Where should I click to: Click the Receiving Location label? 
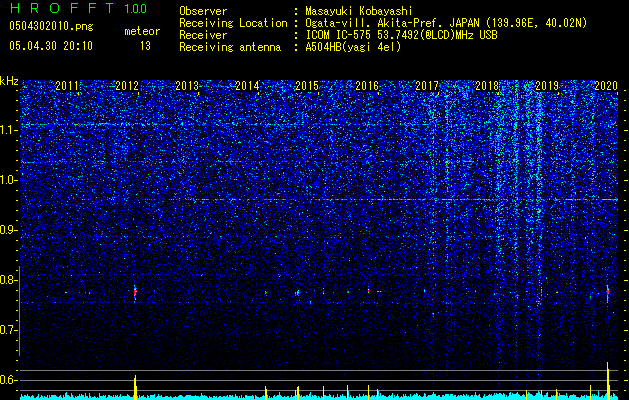point(233,23)
